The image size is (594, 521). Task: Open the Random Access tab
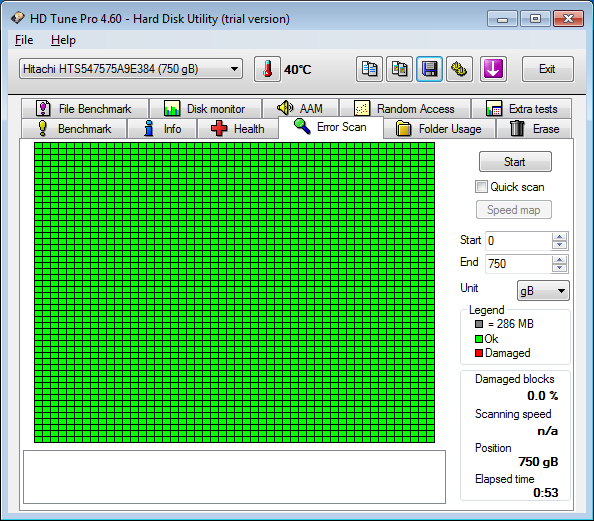pyautogui.click(x=405, y=109)
